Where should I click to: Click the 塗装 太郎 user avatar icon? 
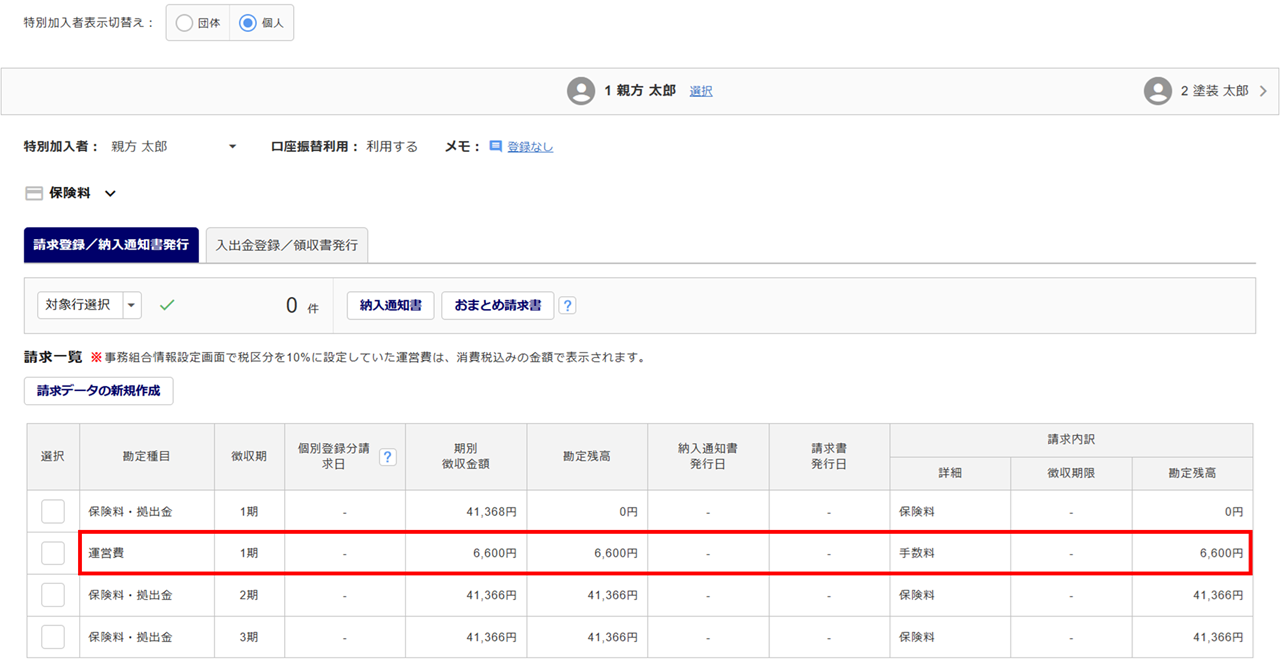pyautogui.click(x=1157, y=91)
